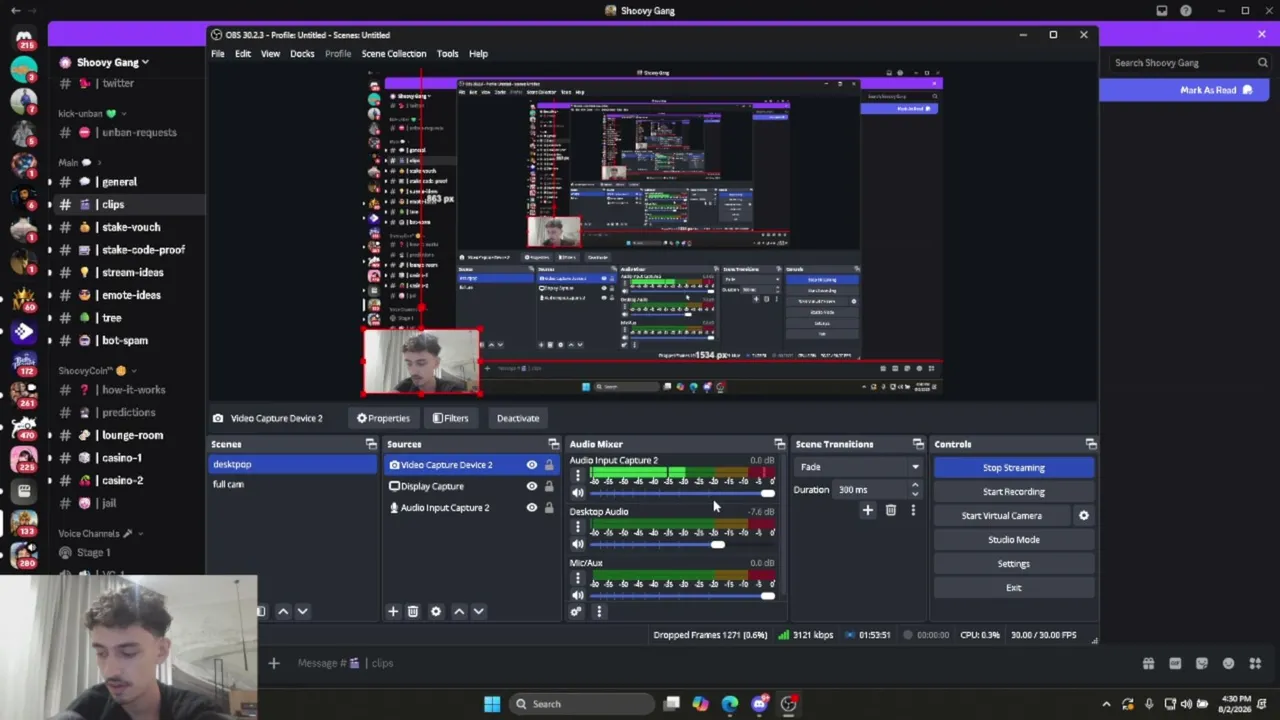The width and height of the screenshot is (1280, 720).
Task: Remove the scene transition with trash icon
Action: (891, 510)
